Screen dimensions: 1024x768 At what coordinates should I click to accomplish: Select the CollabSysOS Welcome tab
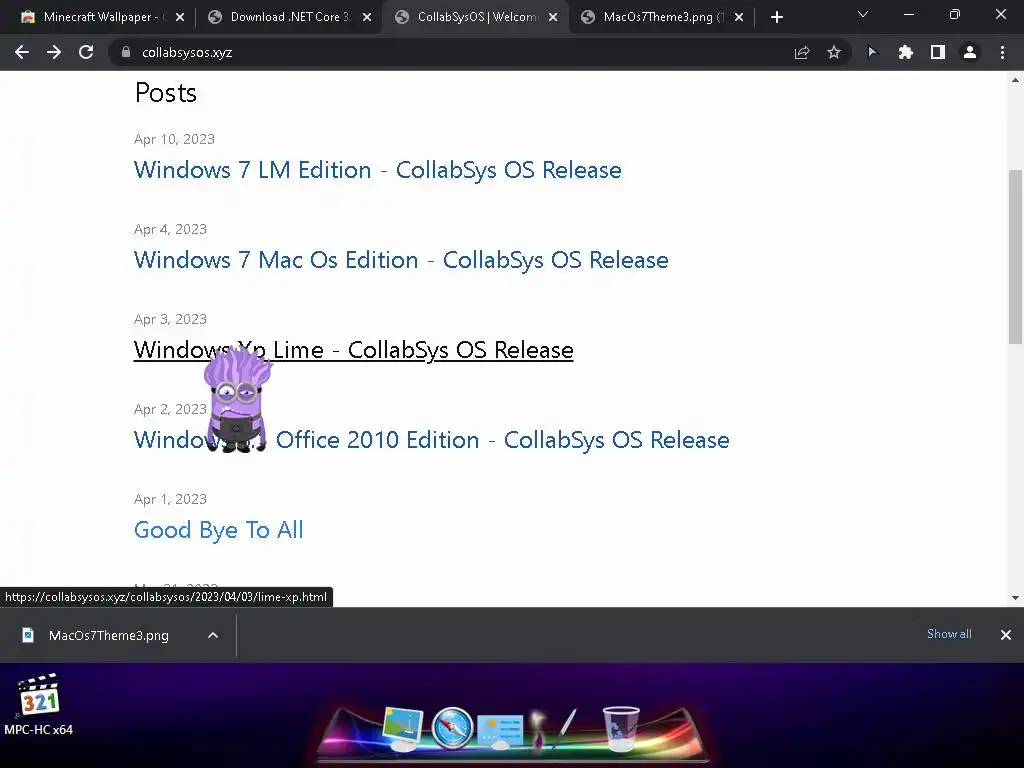click(475, 17)
